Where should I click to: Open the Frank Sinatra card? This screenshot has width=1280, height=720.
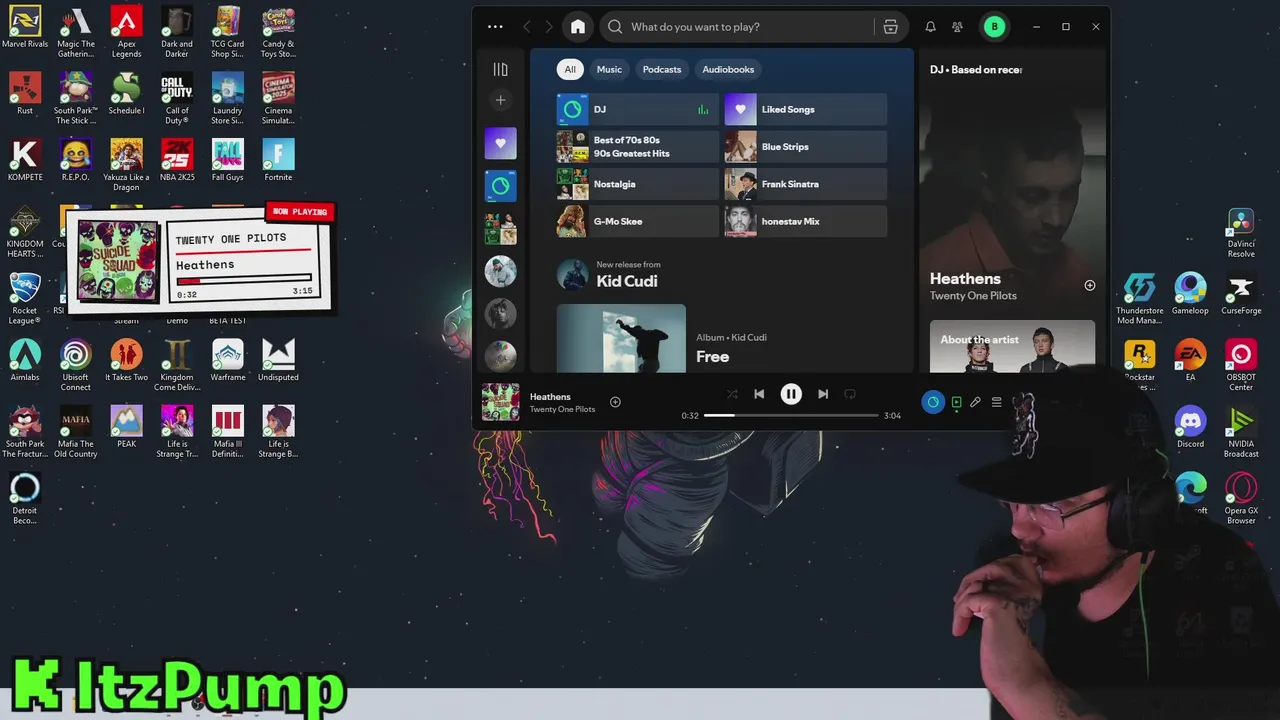click(805, 184)
